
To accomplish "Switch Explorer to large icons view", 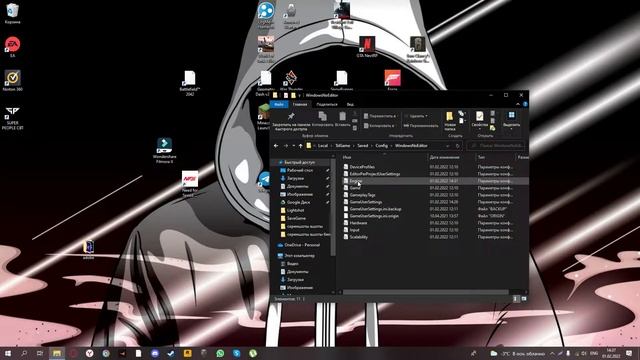I will pyautogui.click(x=524, y=299).
